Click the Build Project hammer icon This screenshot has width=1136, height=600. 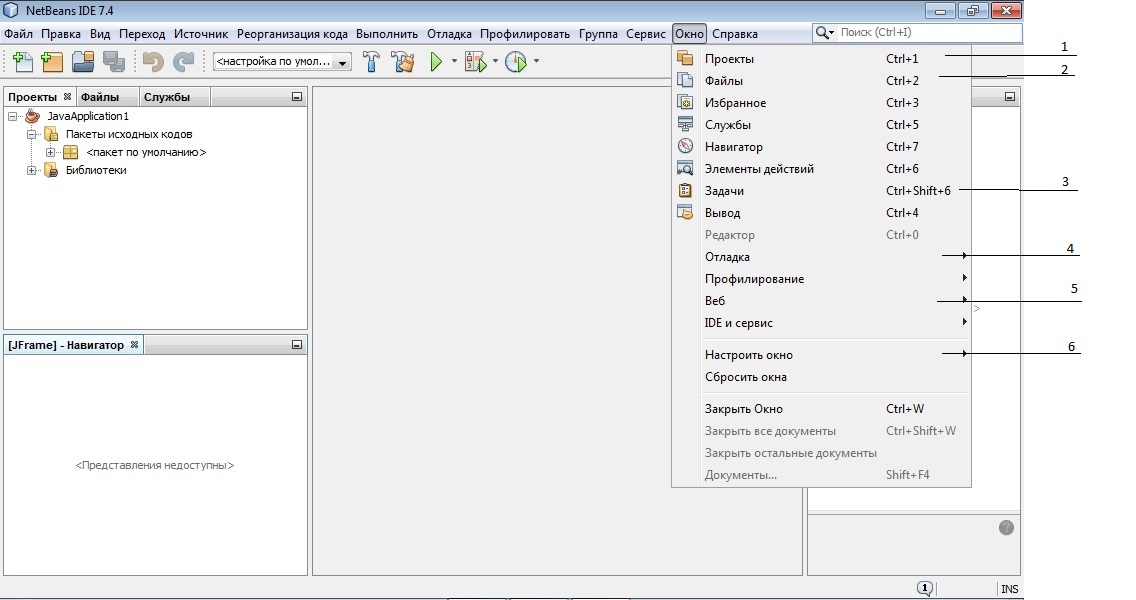[371, 62]
